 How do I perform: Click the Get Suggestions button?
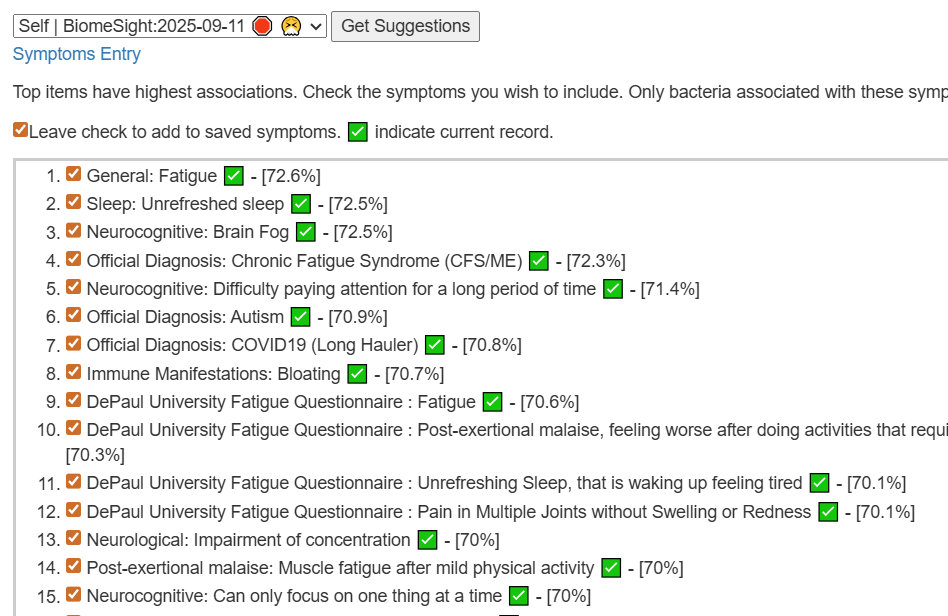click(x=405, y=26)
